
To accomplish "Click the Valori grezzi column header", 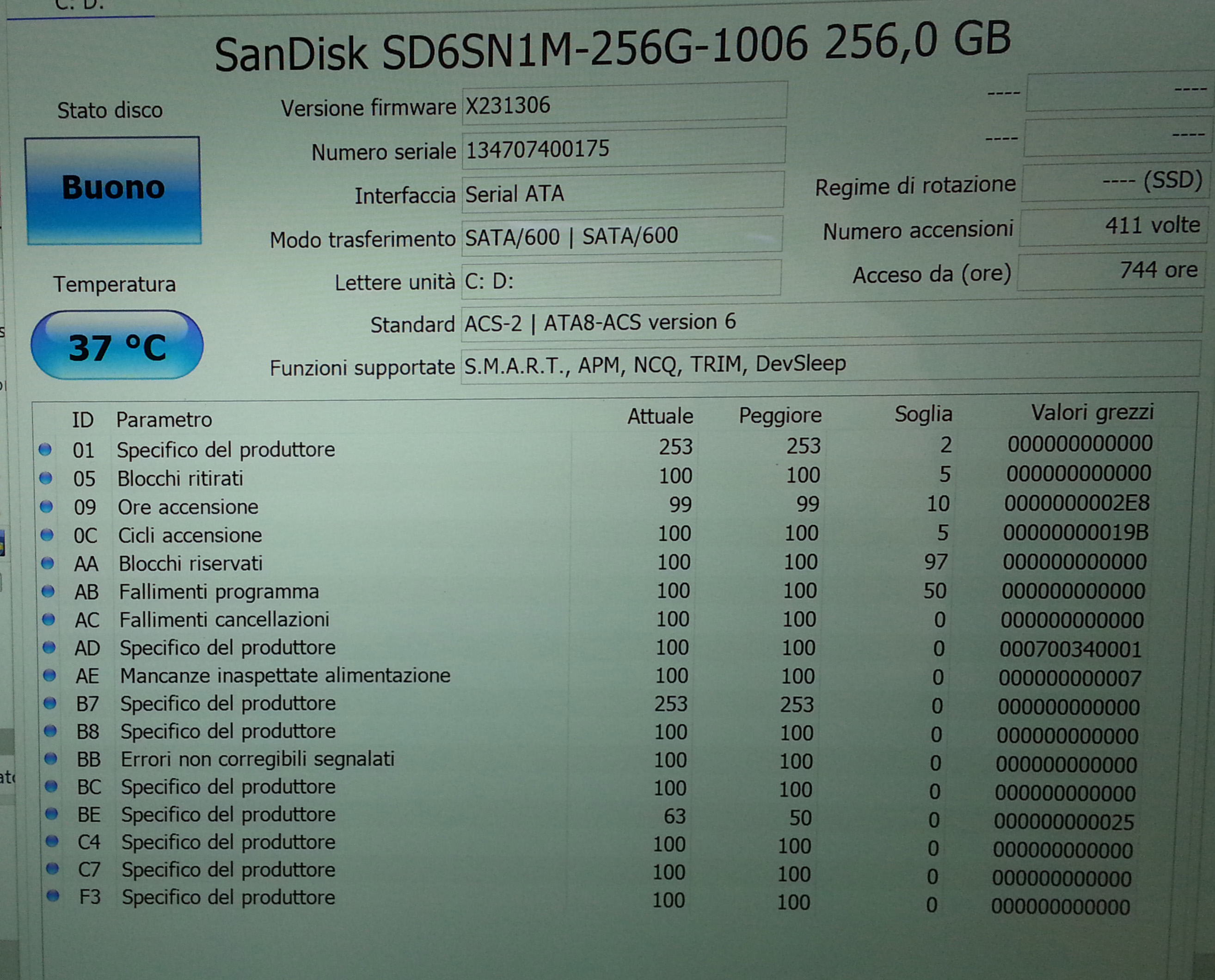I will coord(1092,412).
